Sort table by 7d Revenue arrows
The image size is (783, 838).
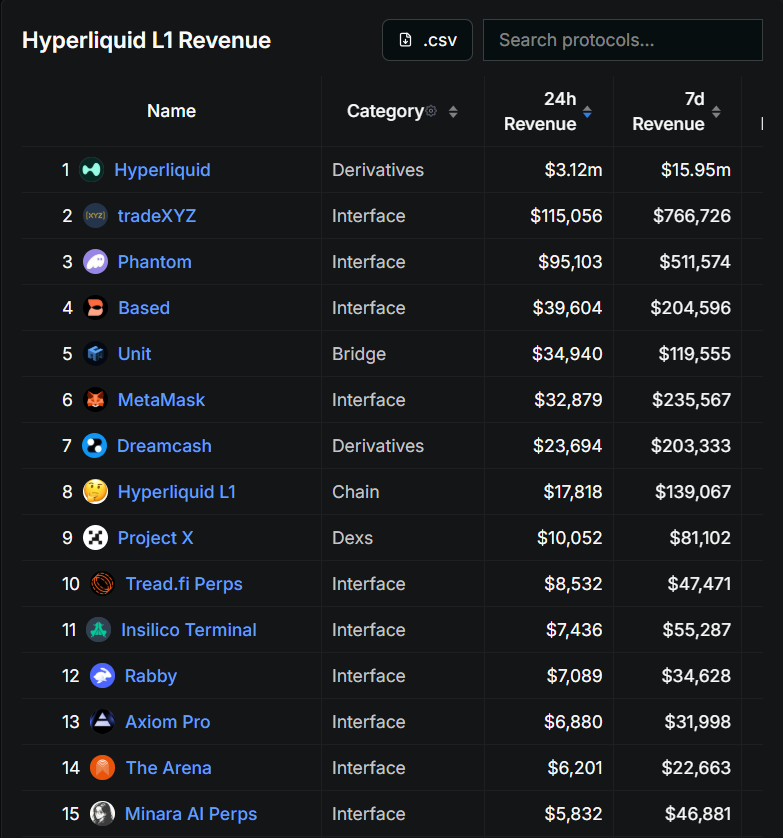point(716,112)
